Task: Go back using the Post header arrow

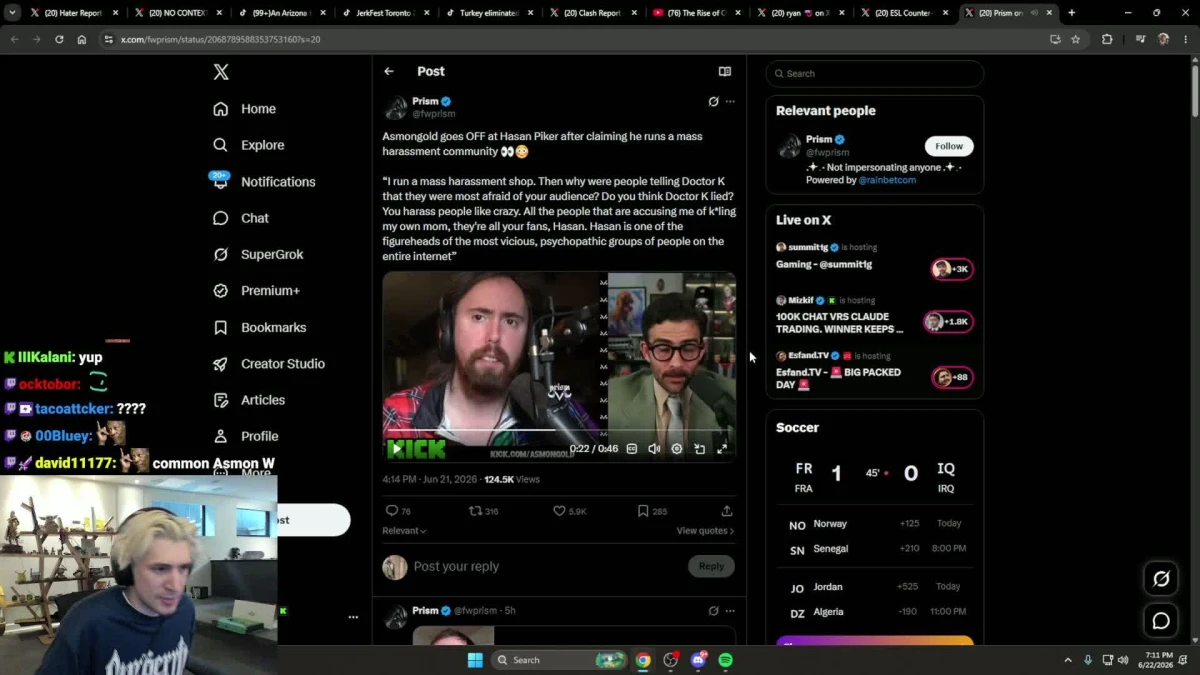Action: (x=389, y=71)
